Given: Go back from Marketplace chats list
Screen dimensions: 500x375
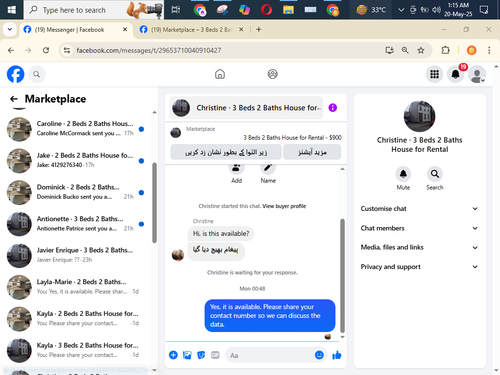Looking at the screenshot, I should 14,99.
